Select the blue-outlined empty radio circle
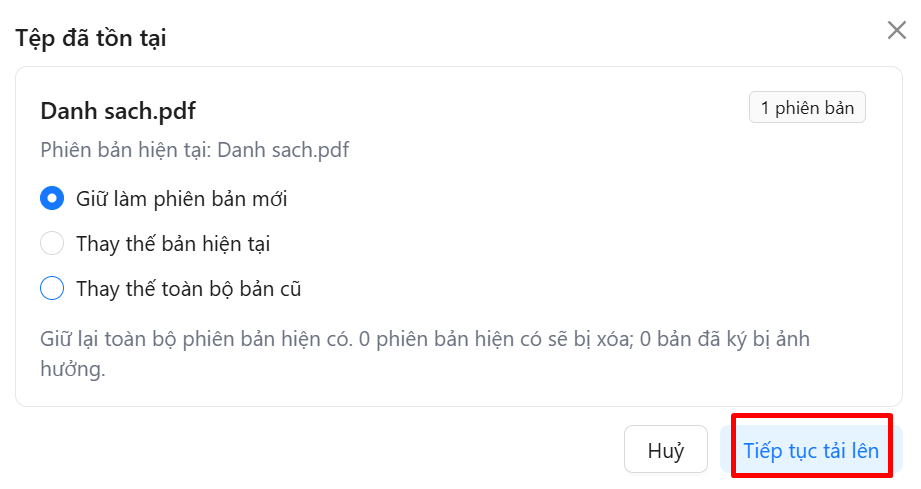This screenshot has height=489, width=921. 52,288
